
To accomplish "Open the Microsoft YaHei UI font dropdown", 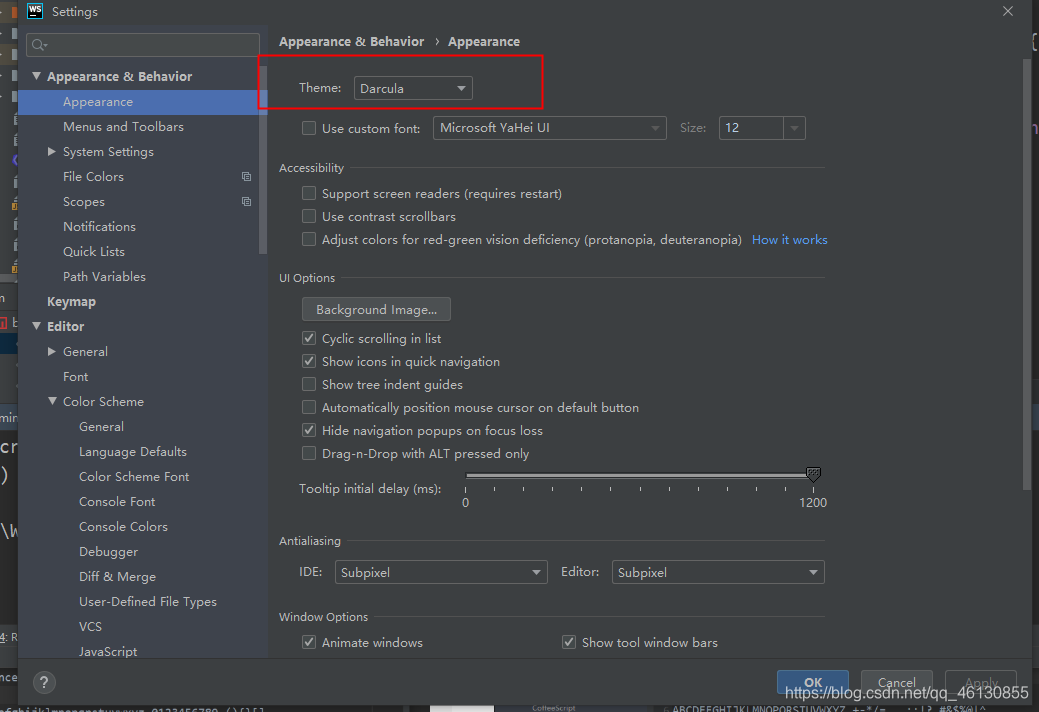I will [549, 128].
